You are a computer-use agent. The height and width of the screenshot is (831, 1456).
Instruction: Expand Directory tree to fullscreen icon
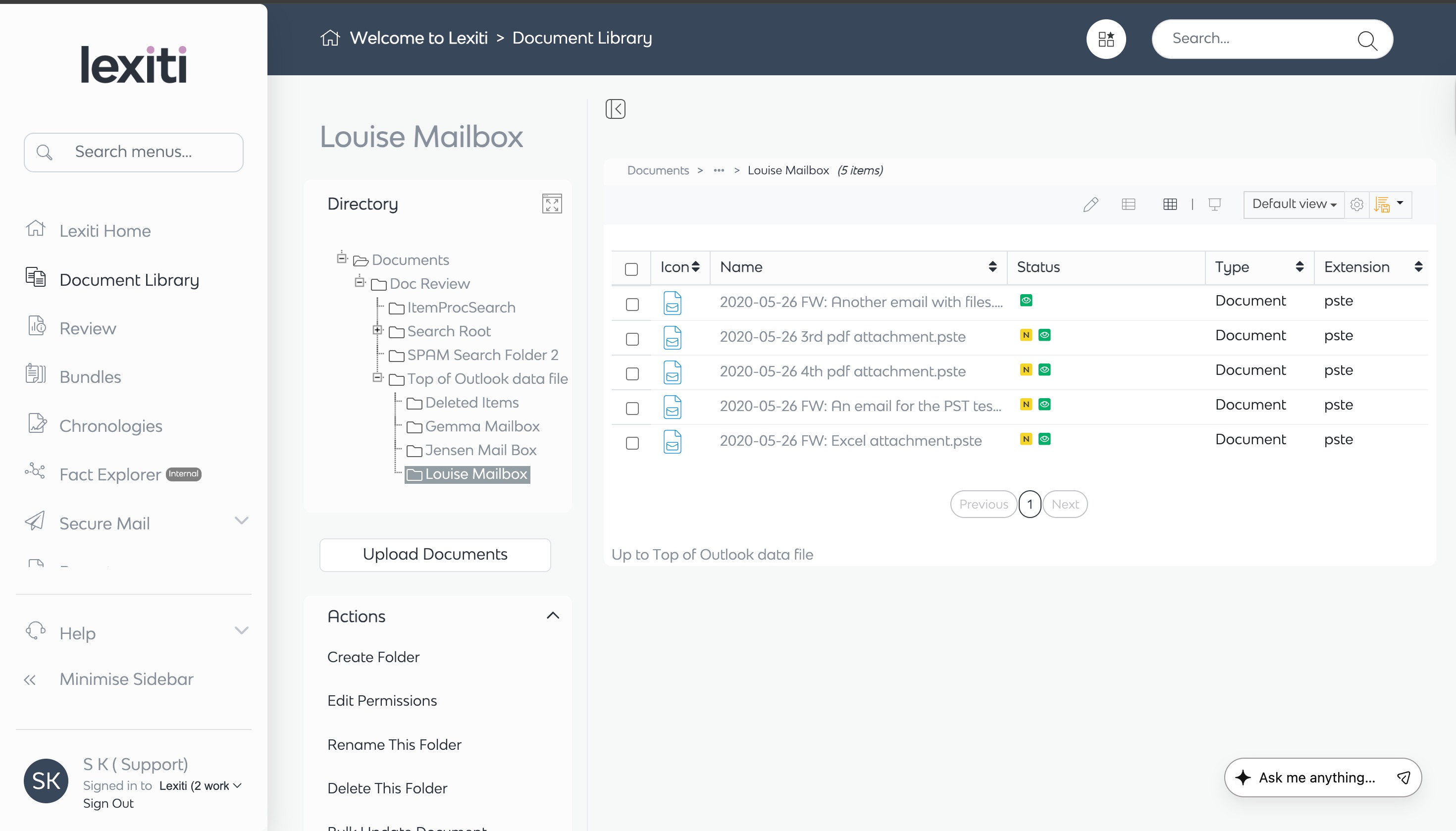tap(551, 204)
